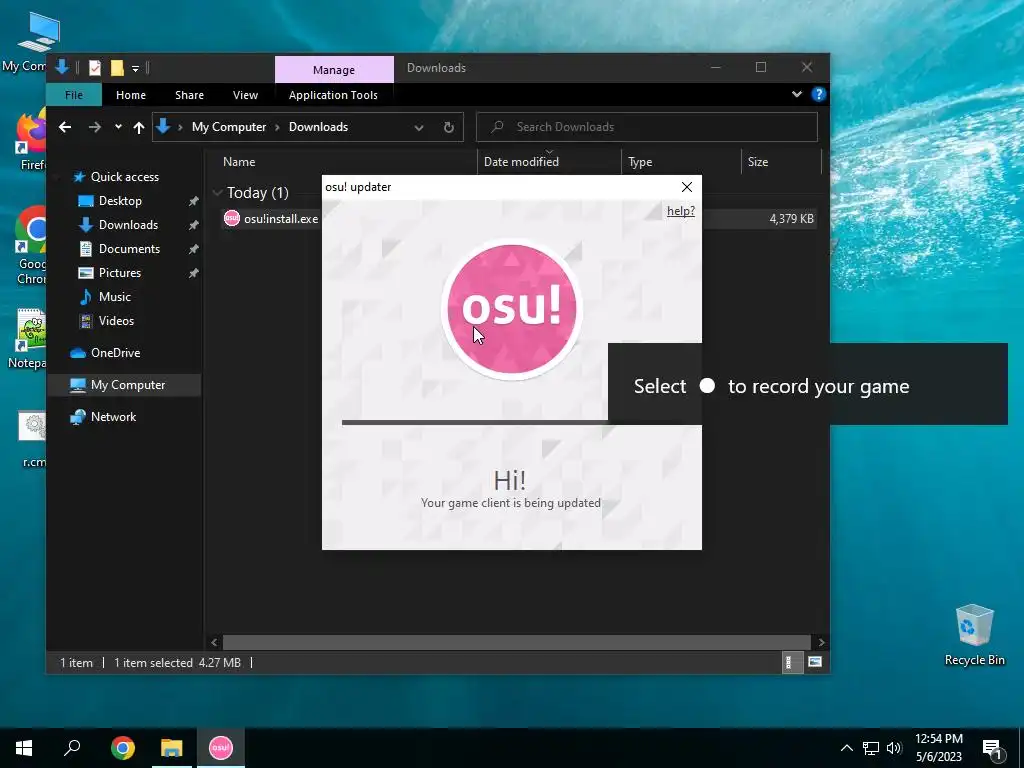
Task: Open the taskbar clock and date
Action: tap(938, 748)
